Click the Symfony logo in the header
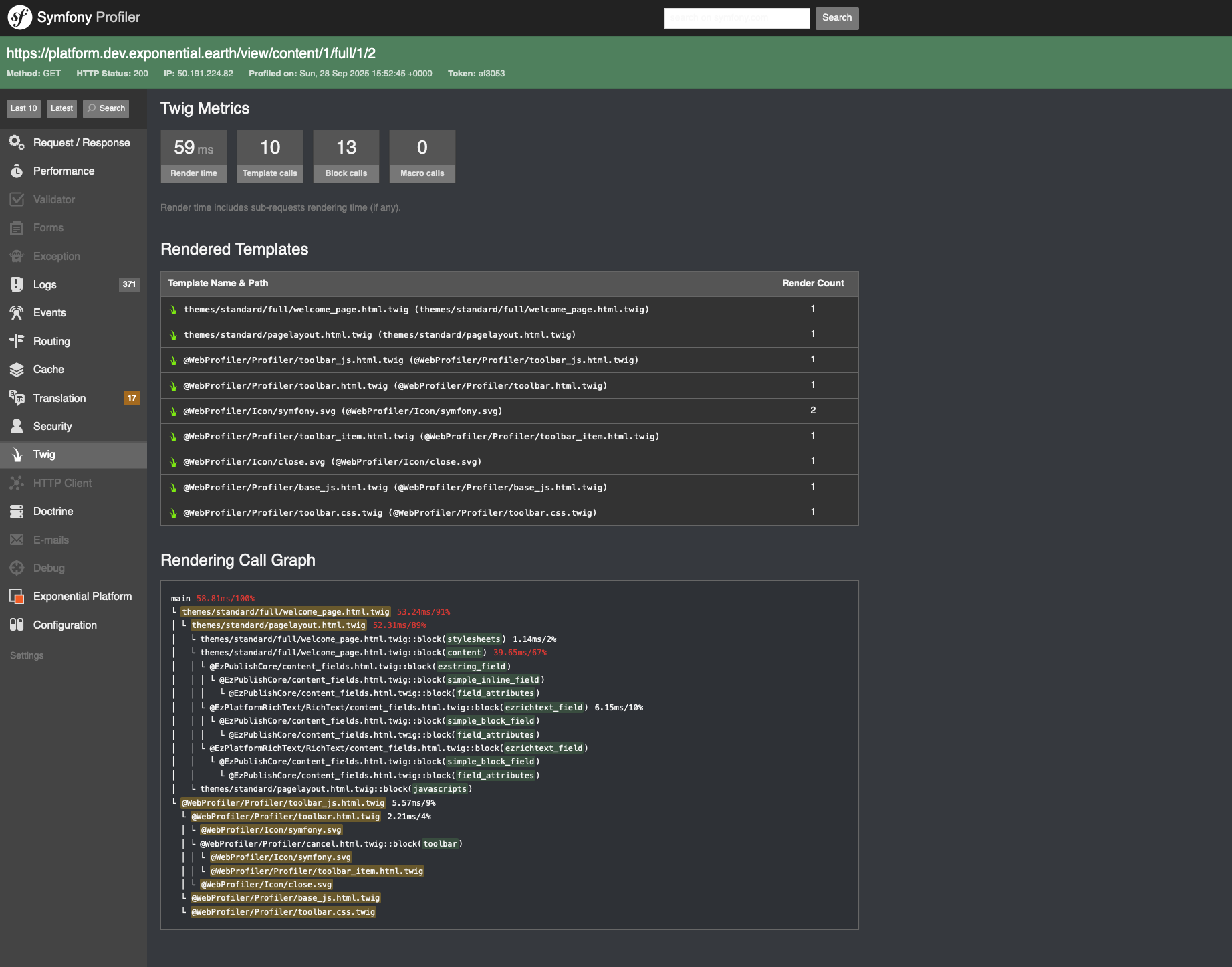1232x967 pixels. (18, 18)
